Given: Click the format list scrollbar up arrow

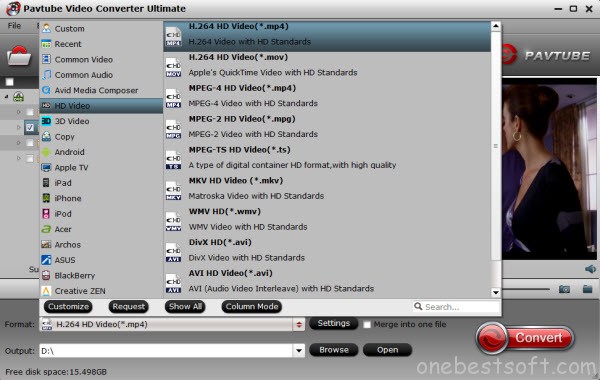Looking at the screenshot, I should pyautogui.click(x=496, y=26).
